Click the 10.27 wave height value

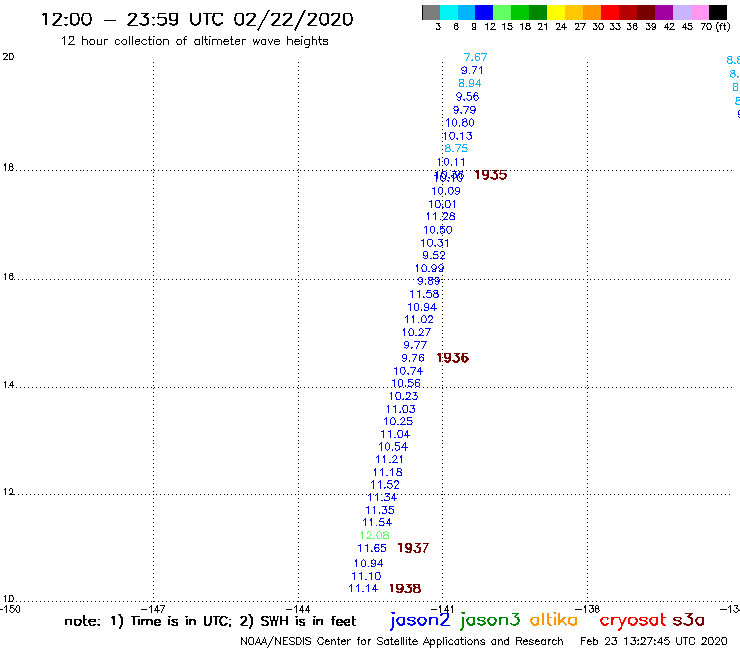coord(416,332)
